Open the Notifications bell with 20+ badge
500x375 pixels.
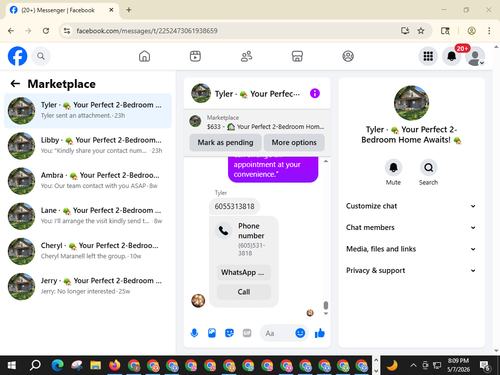(452, 56)
